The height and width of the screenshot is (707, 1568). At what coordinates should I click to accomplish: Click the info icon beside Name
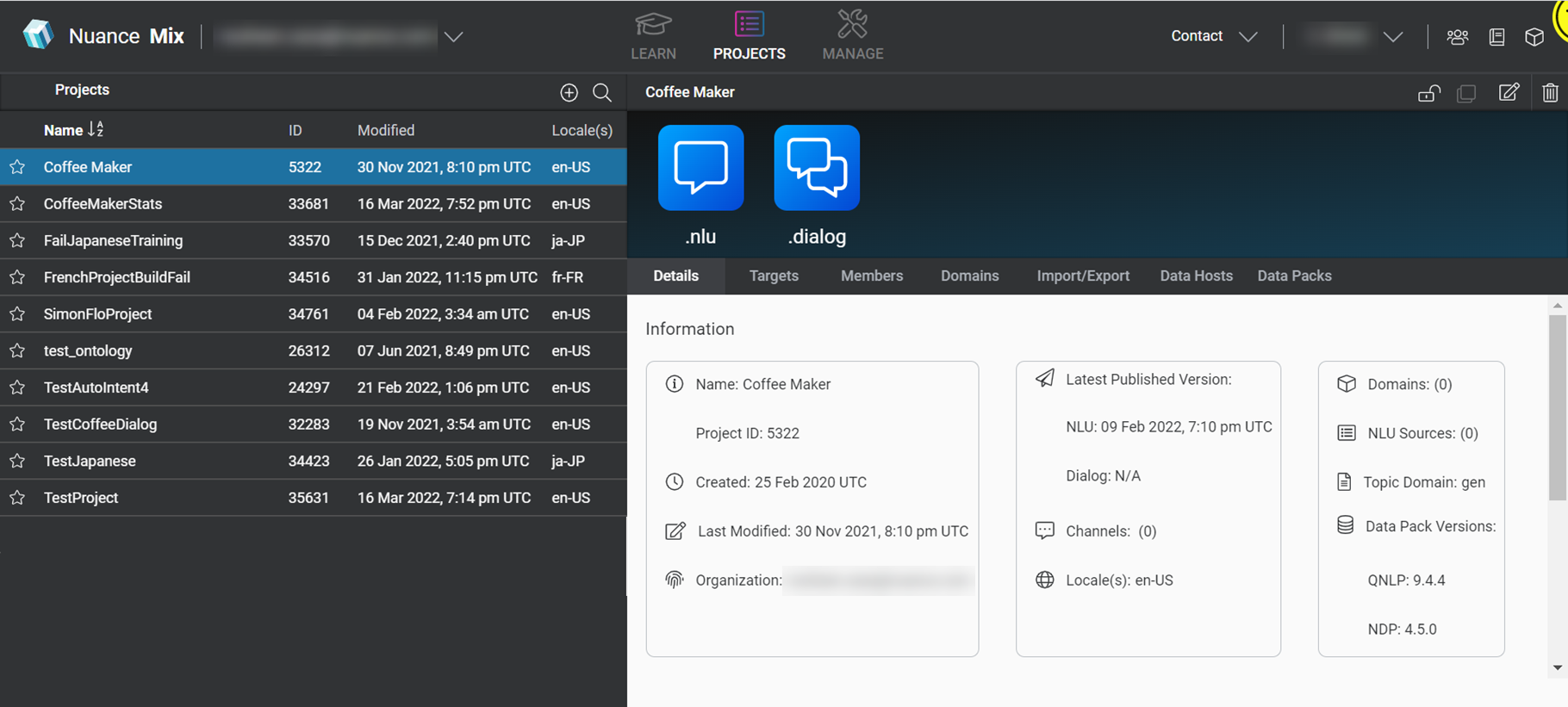click(675, 384)
